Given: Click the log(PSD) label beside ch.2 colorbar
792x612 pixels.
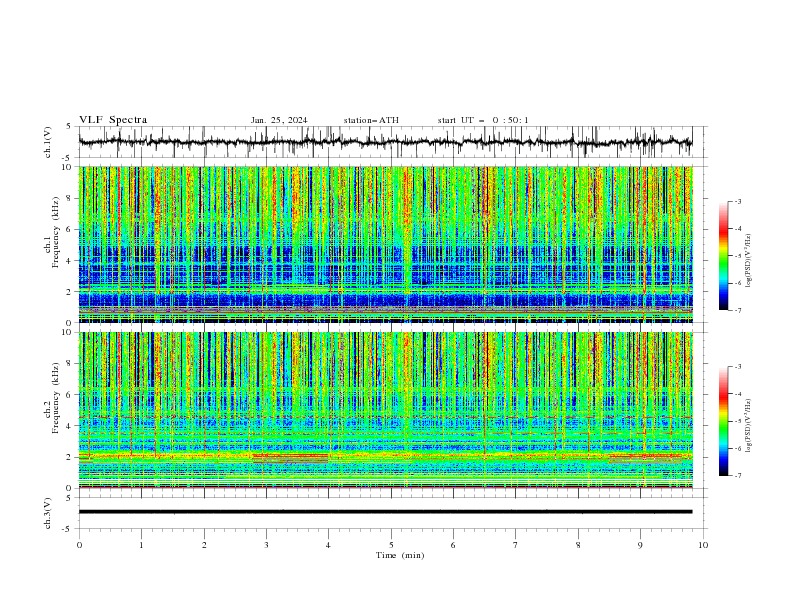Looking at the screenshot, I should 749,426.
